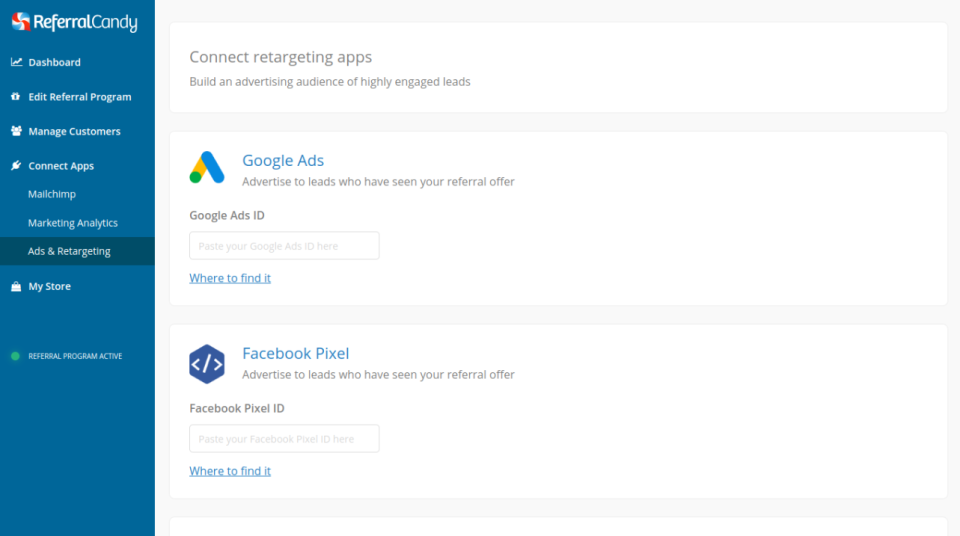
Task: Collapse the Connect Apps menu
Action: click(61, 166)
